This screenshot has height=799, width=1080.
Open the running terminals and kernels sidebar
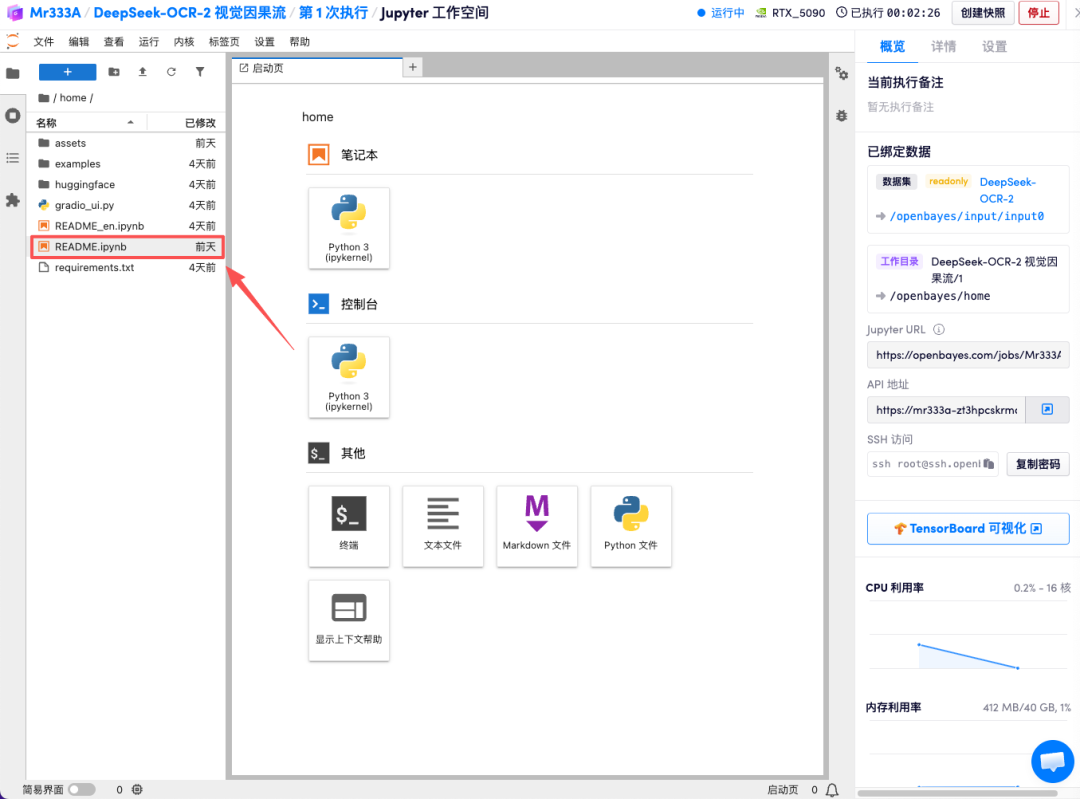click(12, 116)
